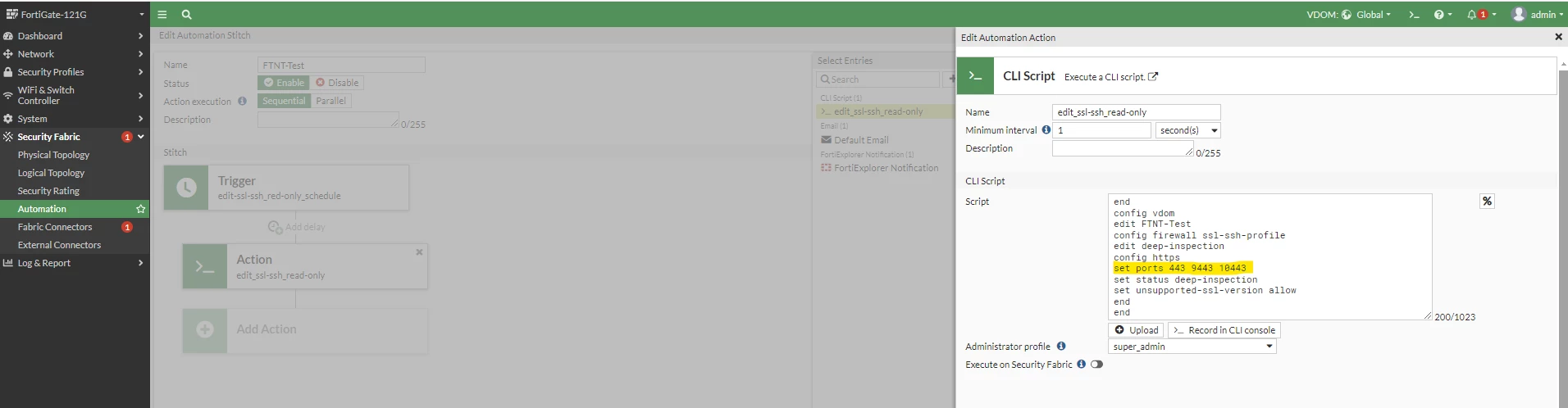Open the FortiGate-121G device dropdown
The width and height of the screenshot is (1568, 408).
[75, 14]
